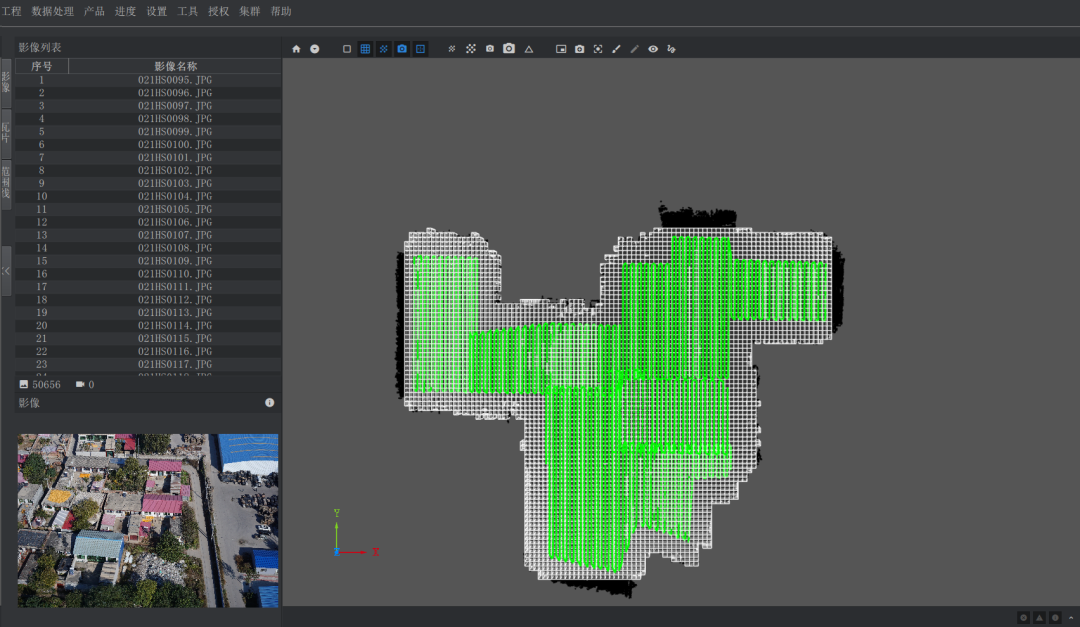This screenshot has height=627, width=1080.
Task: Click the focus frame capture icon
Action: coord(598,48)
